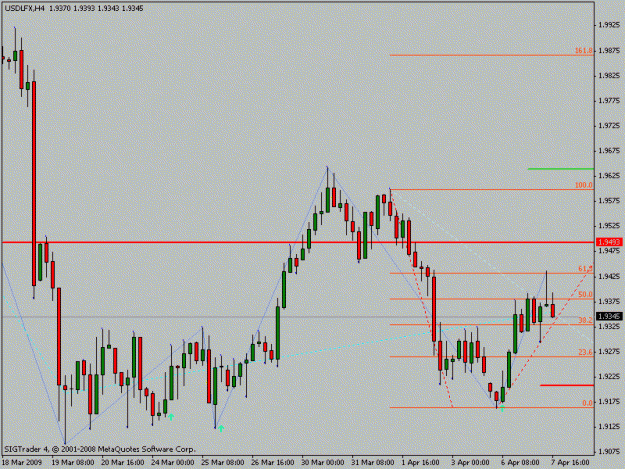Click the 1.9875 price scale value
Screen dimensions: 625x469
(609, 50)
